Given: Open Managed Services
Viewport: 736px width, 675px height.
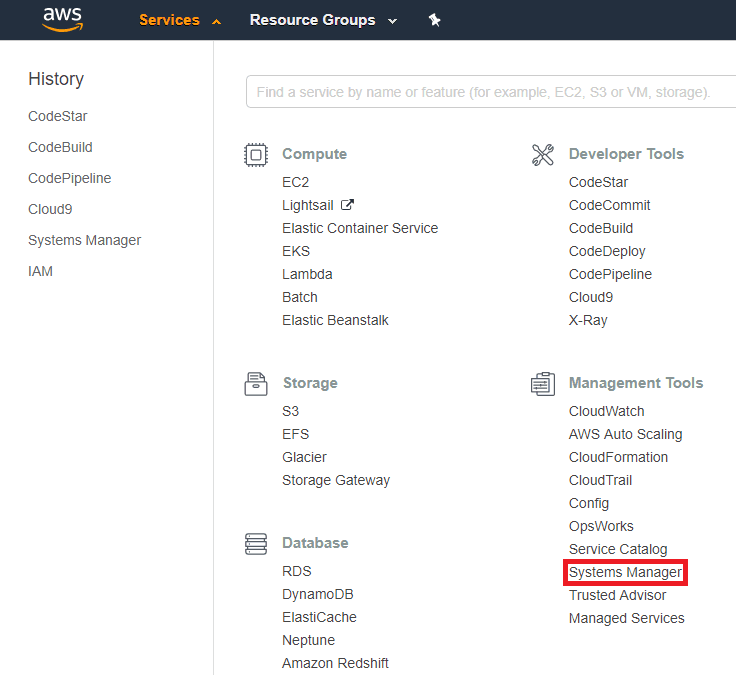Looking at the screenshot, I should tap(627, 618).
